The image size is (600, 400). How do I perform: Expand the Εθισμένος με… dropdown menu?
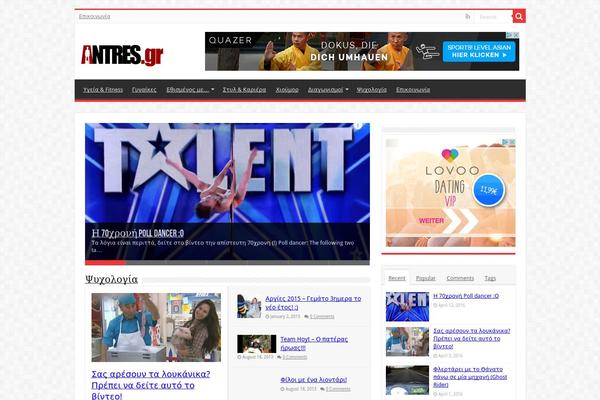coord(190,90)
